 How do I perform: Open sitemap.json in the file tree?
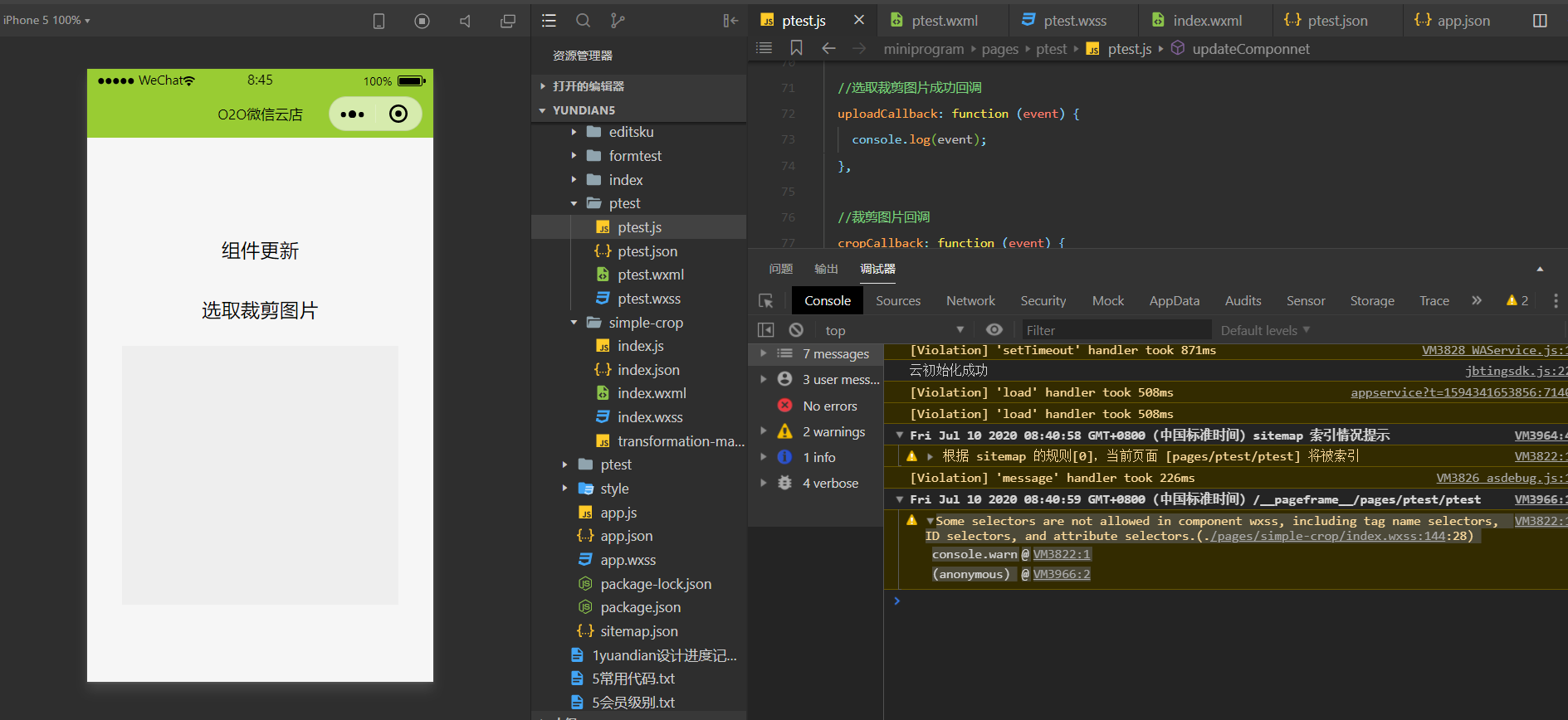[638, 631]
